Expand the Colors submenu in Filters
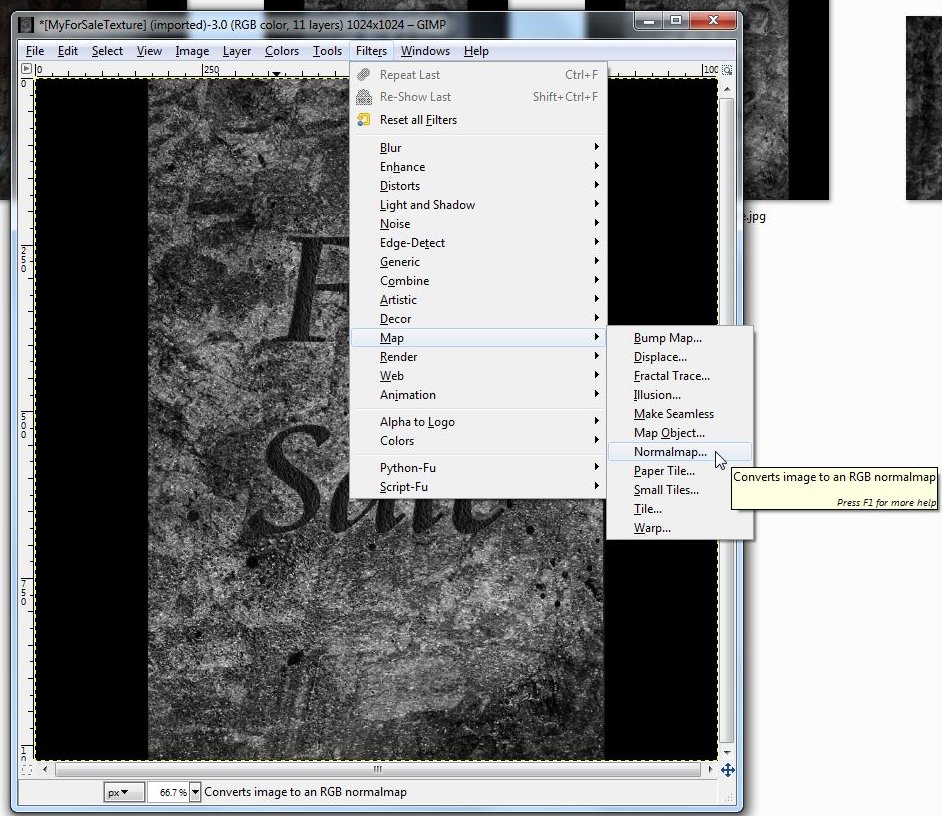This screenshot has width=942, height=816. [x=478, y=441]
